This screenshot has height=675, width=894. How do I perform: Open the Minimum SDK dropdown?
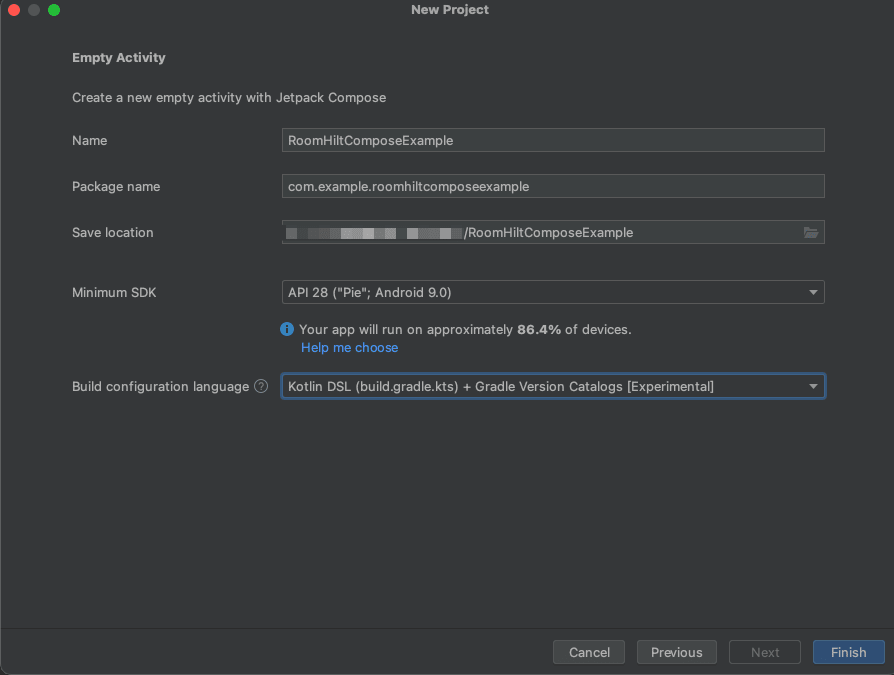click(x=552, y=293)
